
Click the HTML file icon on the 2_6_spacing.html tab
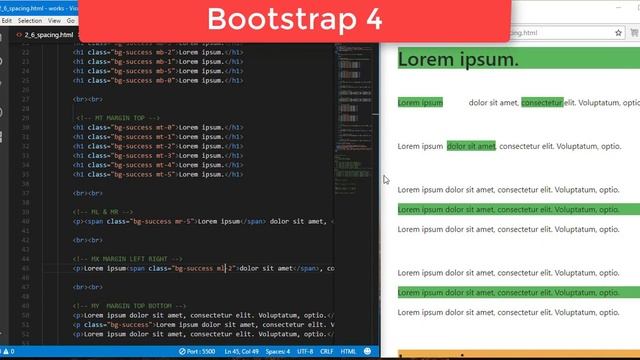point(19,35)
